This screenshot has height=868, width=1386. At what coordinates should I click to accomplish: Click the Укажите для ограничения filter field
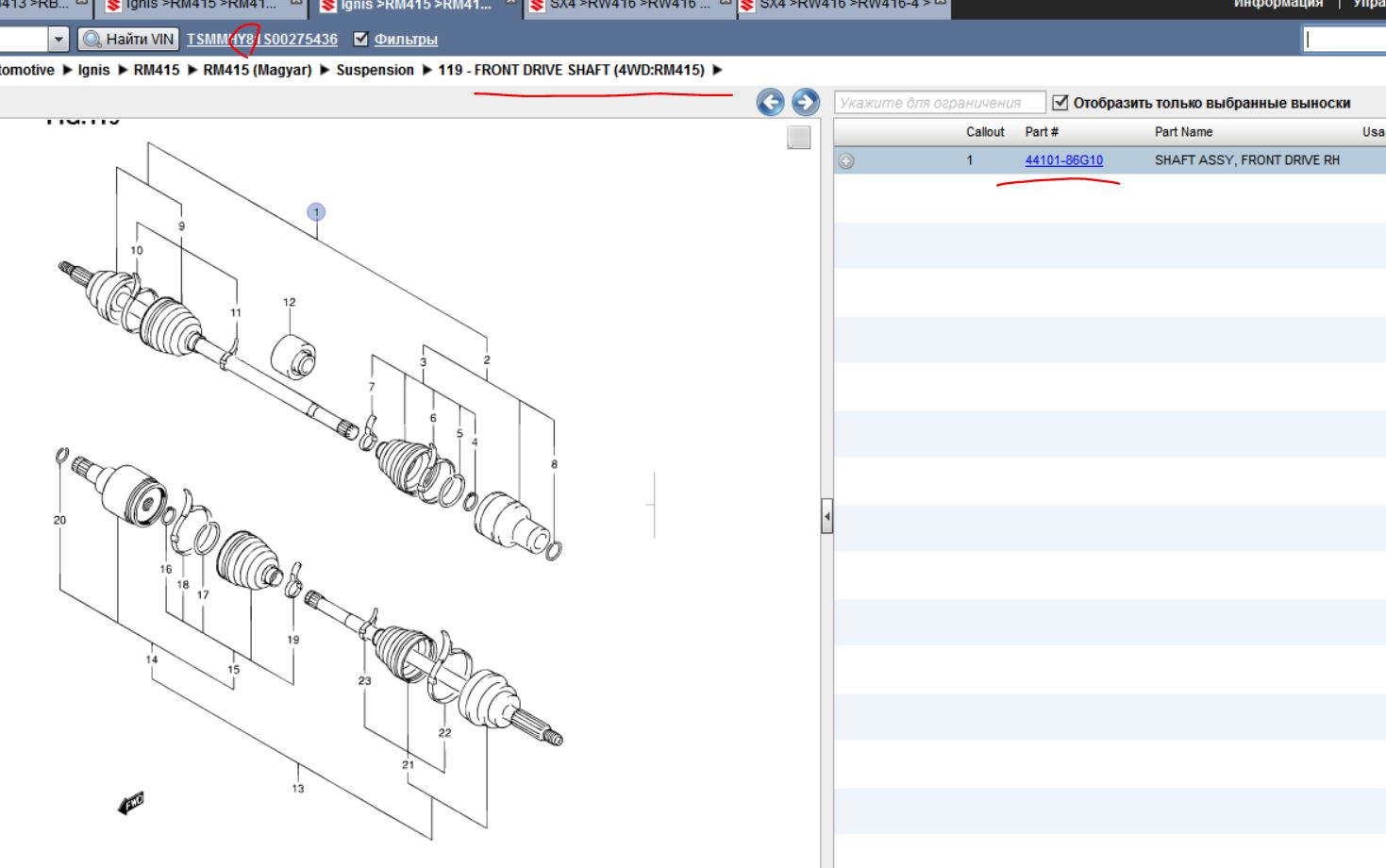click(939, 103)
